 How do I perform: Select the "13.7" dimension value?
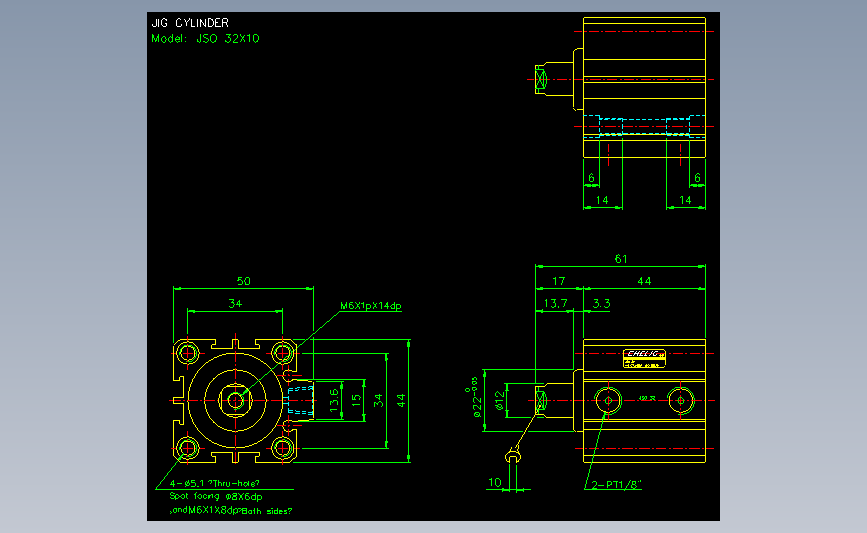tap(555, 304)
